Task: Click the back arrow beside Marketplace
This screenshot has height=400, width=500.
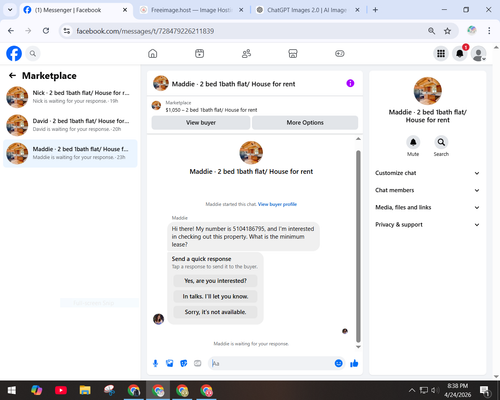Action: pos(12,76)
